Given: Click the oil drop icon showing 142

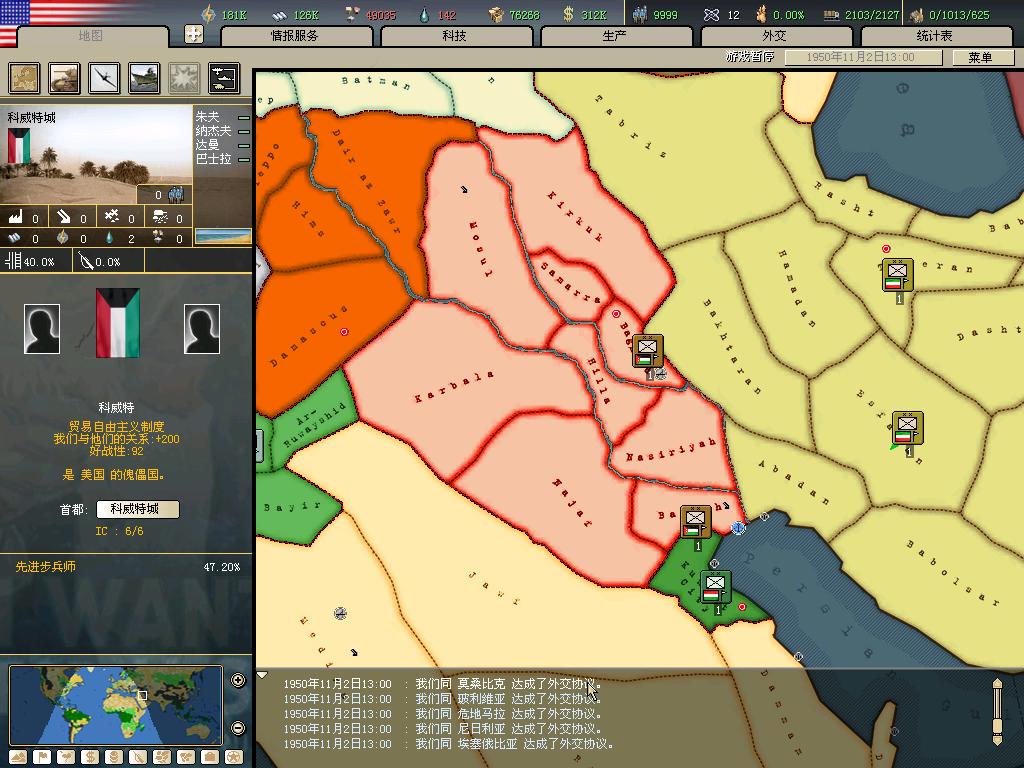Looking at the screenshot, I should click(x=424, y=14).
